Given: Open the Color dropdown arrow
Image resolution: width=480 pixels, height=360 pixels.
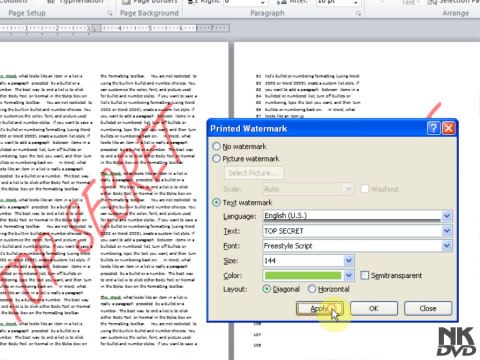Looking at the screenshot, I should pos(349,275).
